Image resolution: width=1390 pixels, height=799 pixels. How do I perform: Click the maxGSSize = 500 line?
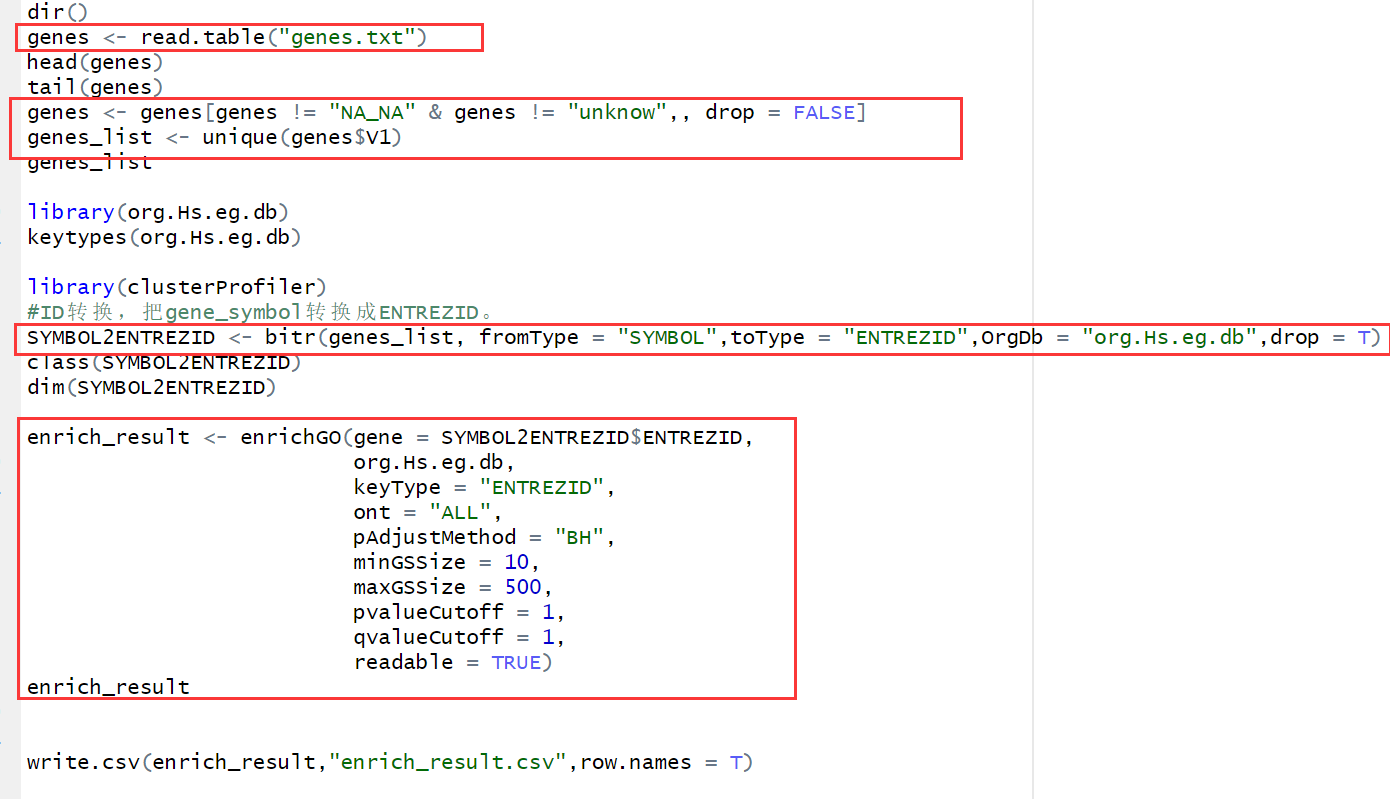click(453, 587)
